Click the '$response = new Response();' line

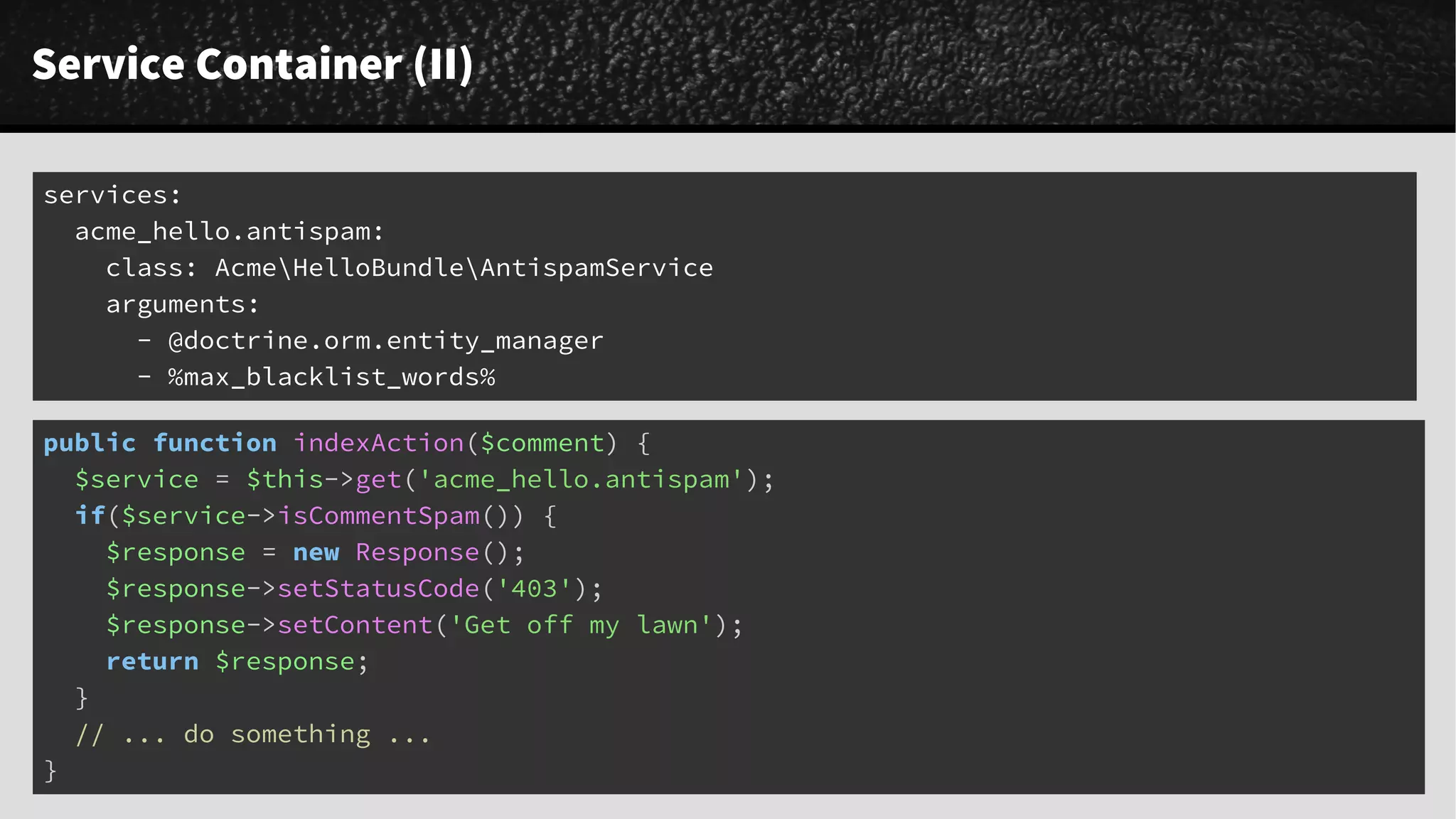(316, 552)
